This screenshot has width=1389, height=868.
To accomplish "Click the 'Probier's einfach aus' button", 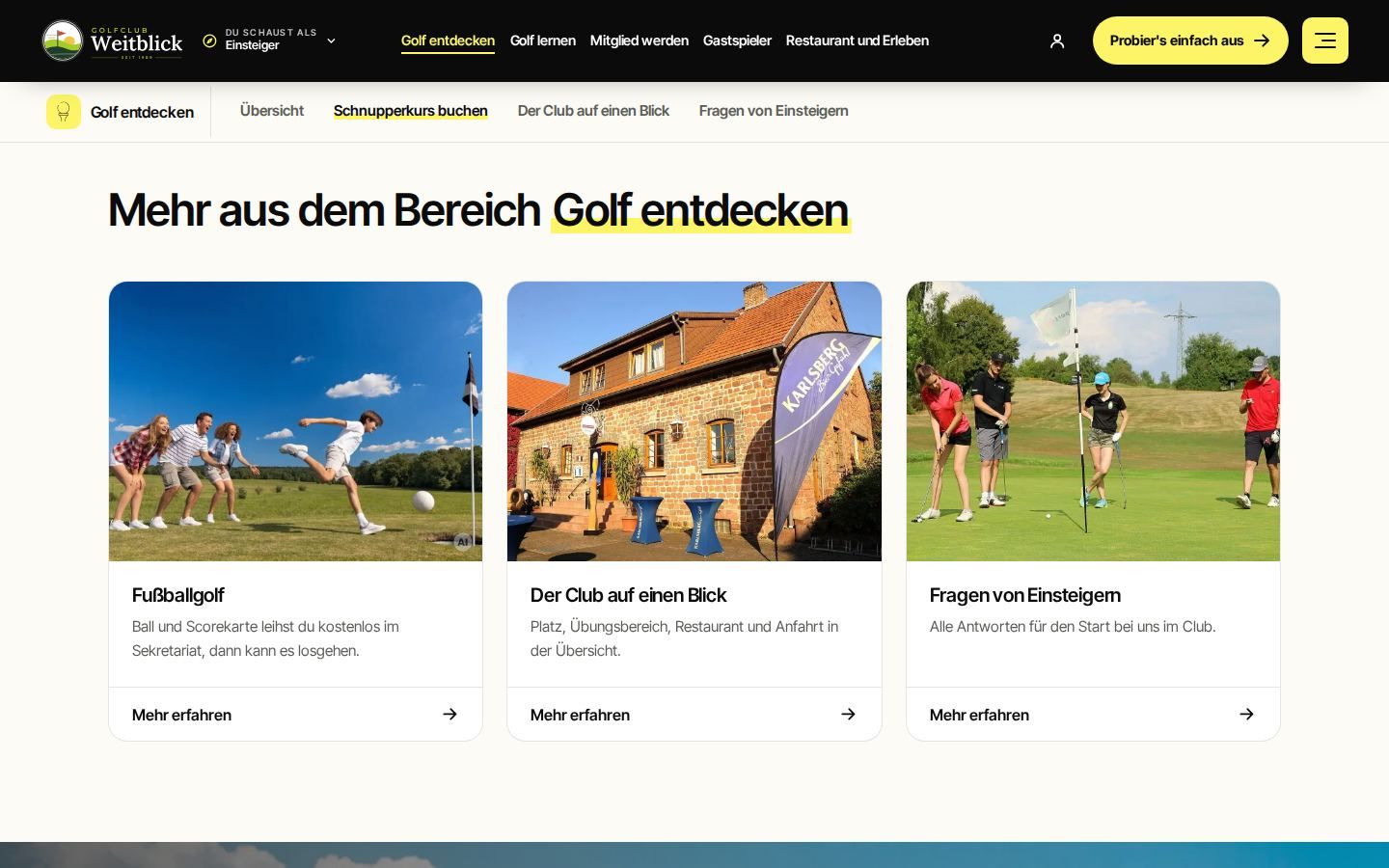I will [x=1190, y=41].
